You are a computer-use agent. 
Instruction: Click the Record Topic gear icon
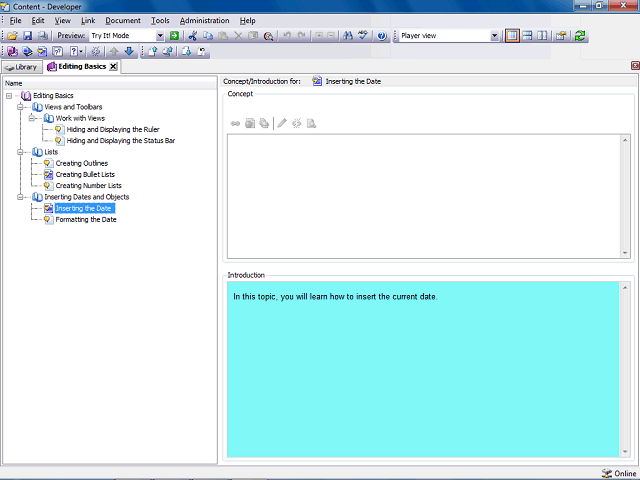pyautogui.click(x=96, y=51)
